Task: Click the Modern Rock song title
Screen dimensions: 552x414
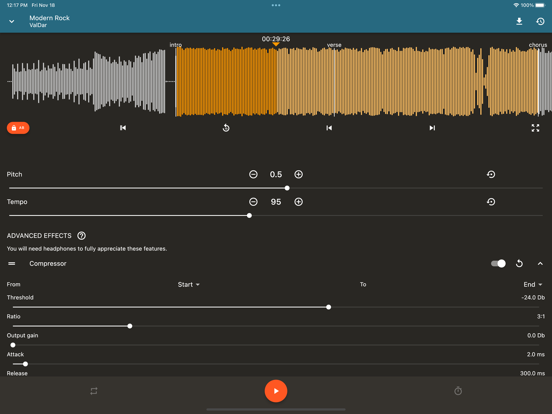Action: click(50, 18)
